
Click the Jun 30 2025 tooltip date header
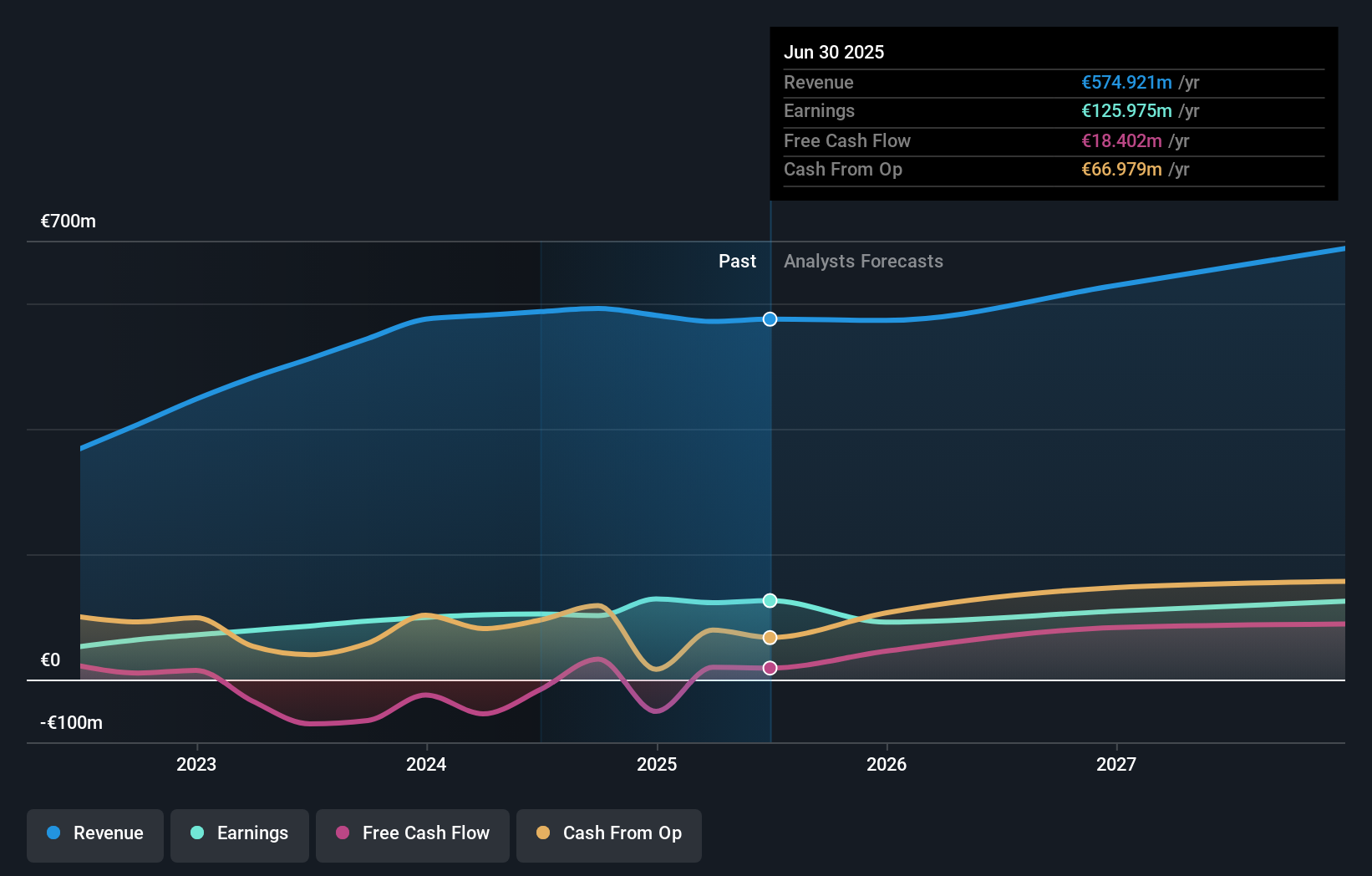point(834,52)
